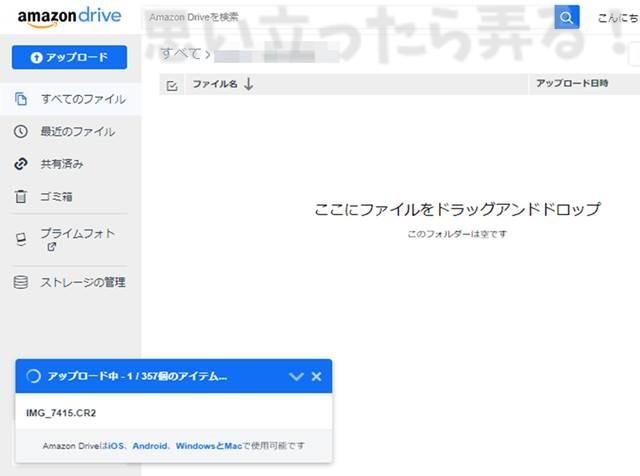
Task: Click the storage database icon
Action: (21, 282)
